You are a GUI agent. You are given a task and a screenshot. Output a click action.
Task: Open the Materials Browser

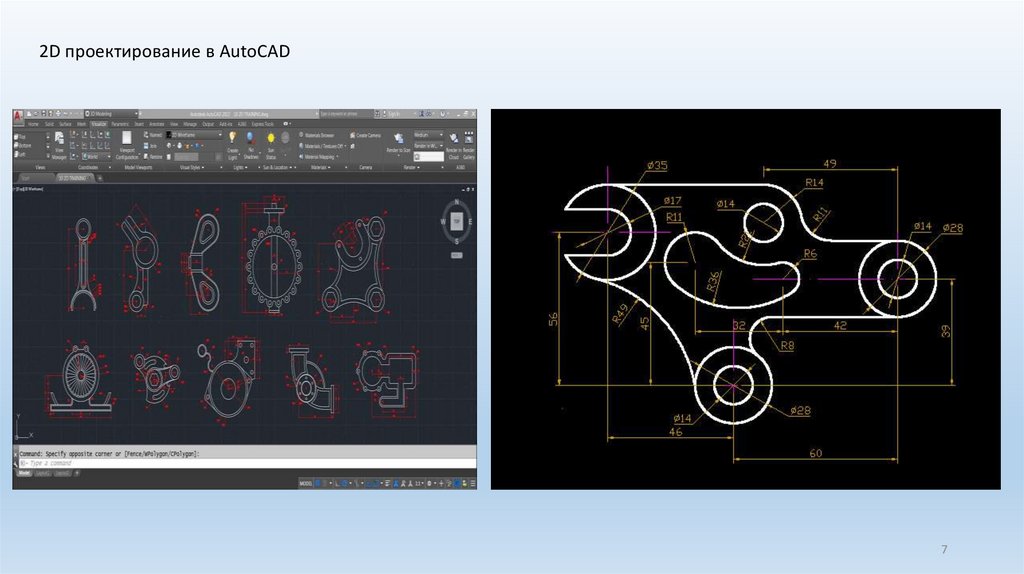pos(317,135)
